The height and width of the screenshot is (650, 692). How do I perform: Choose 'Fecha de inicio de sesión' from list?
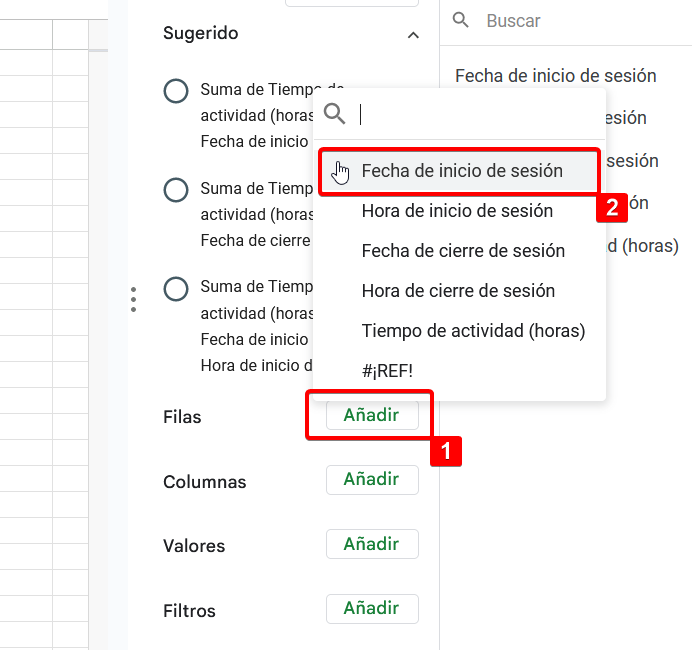tap(462, 171)
